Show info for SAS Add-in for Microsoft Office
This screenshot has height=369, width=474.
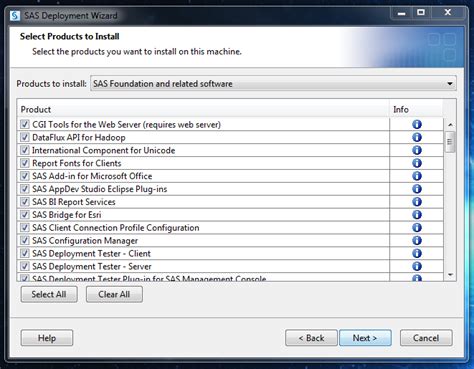pyautogui.click(x=417, y=176)
